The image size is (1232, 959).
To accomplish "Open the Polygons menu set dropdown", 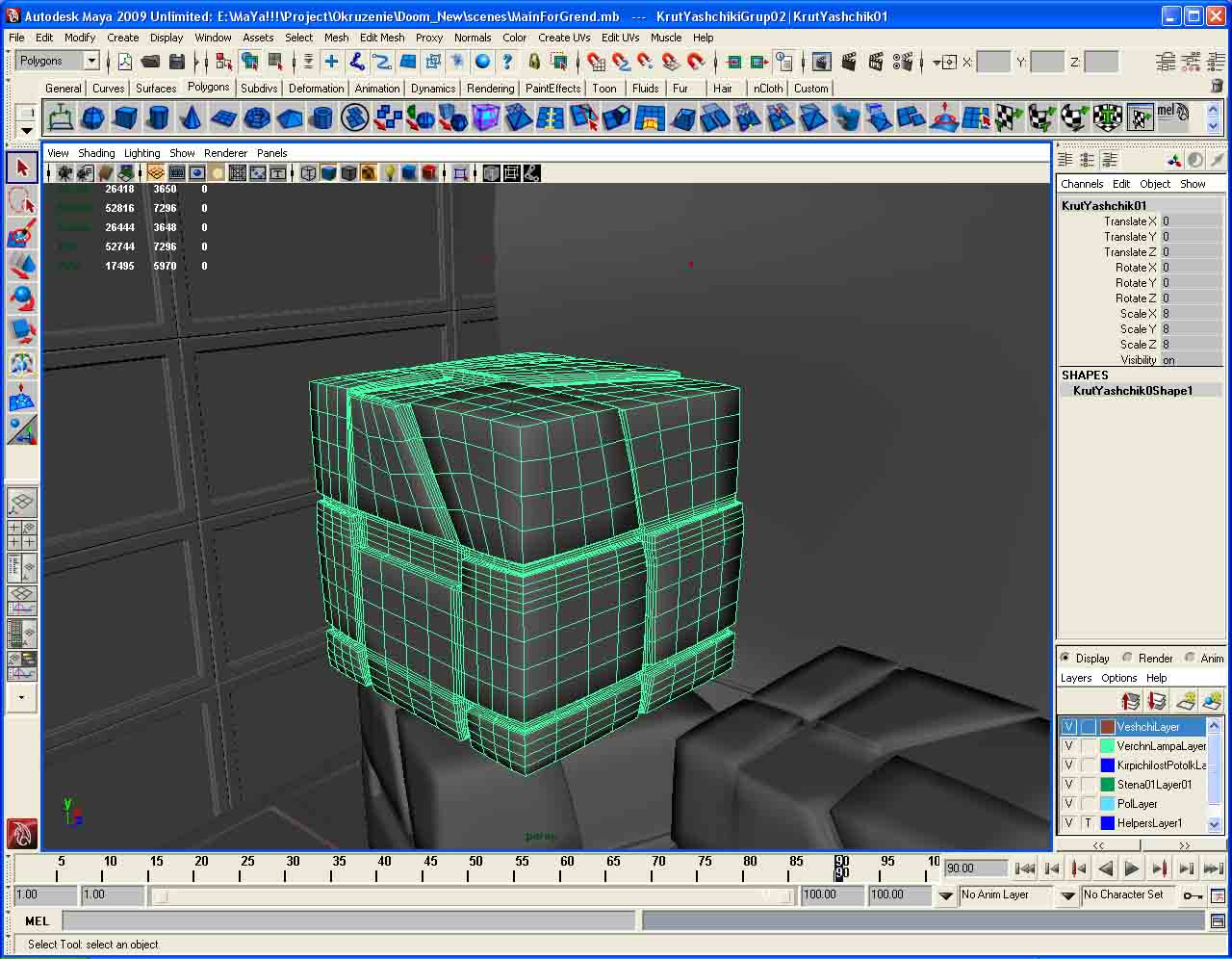I will (90, 61).
